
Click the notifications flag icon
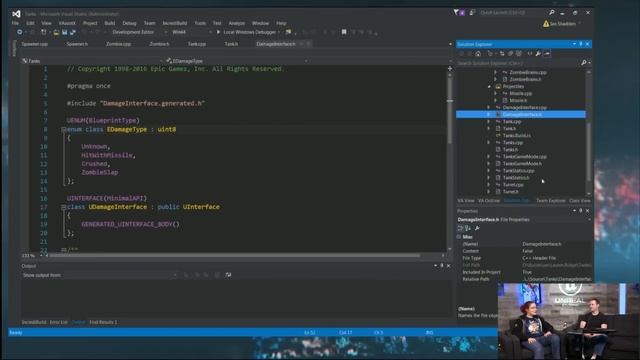pyautogui.click(x=456, y=13)
